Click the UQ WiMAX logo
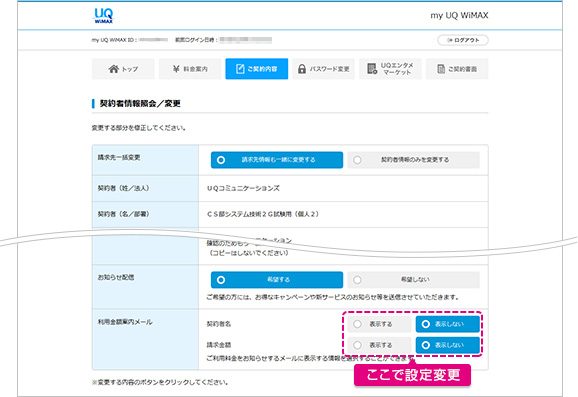Viewport: 578px width, 397px height. pyautogui.click(x=104, y=16)
